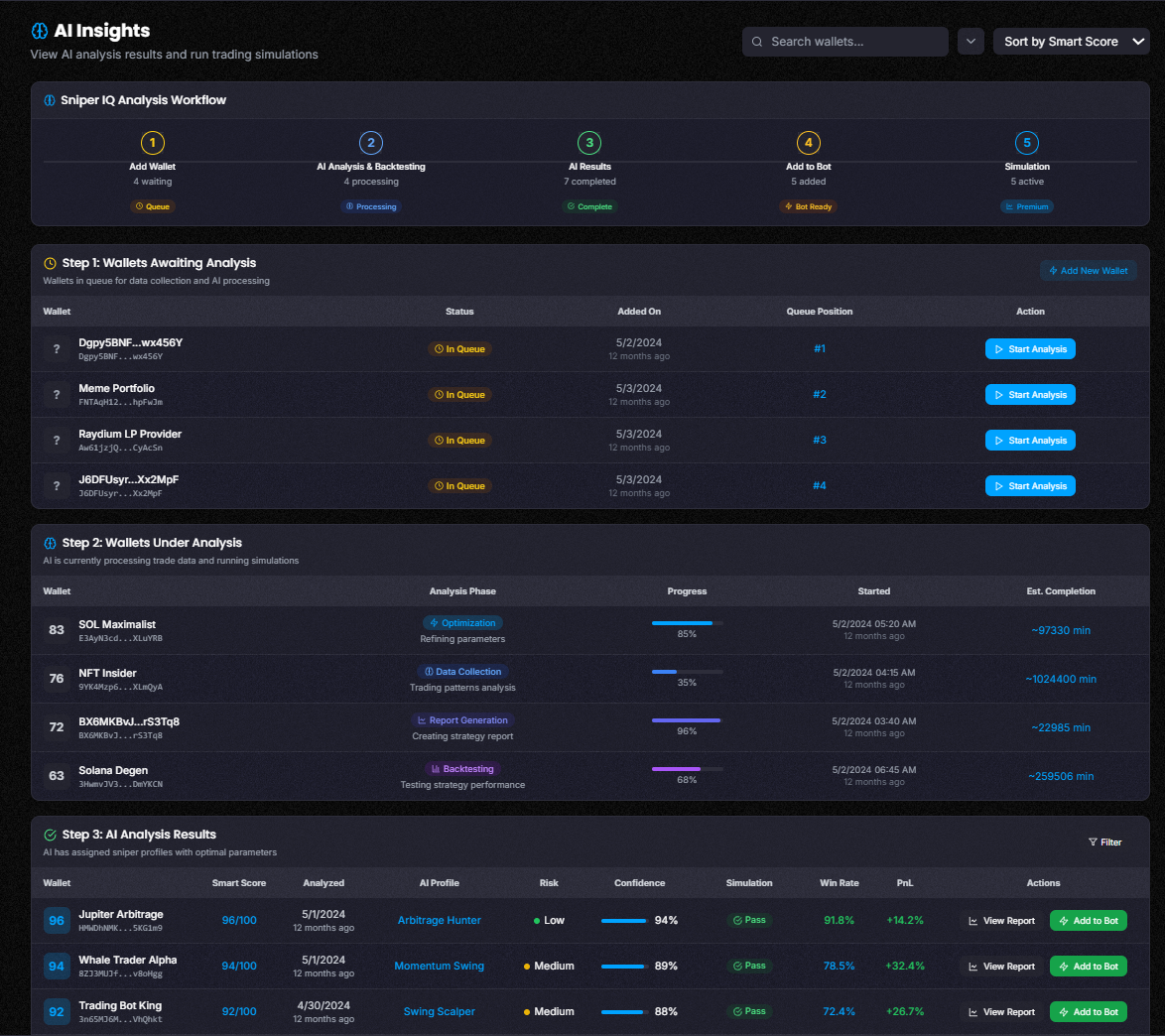
Task: Click SOL Maximalist 85% progress bar
Action: pos(687,623)
